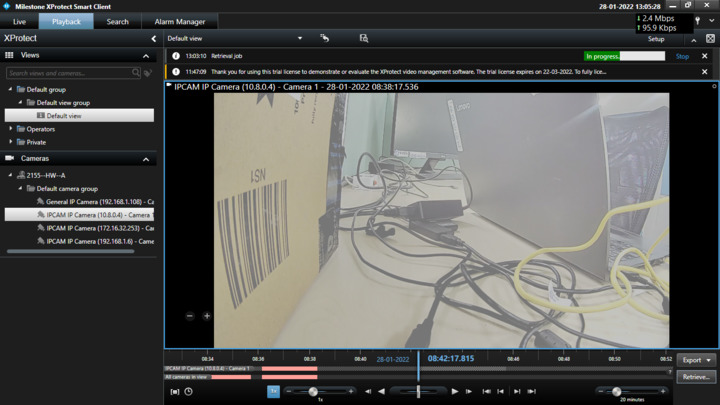Adjust the playback speed slider
Viewport: 720px width, 405px height.
click(x=313, y=391)
